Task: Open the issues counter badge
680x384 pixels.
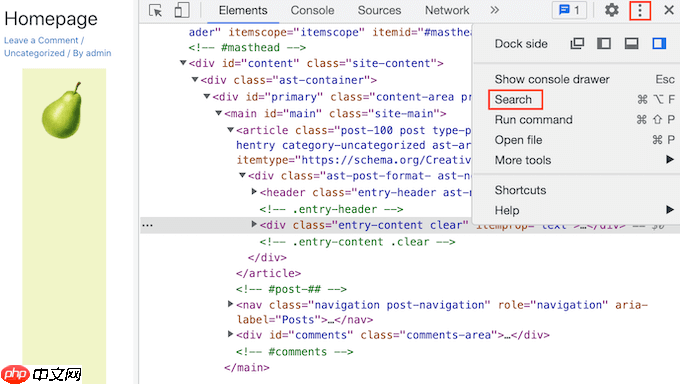Action: [569, 10]
